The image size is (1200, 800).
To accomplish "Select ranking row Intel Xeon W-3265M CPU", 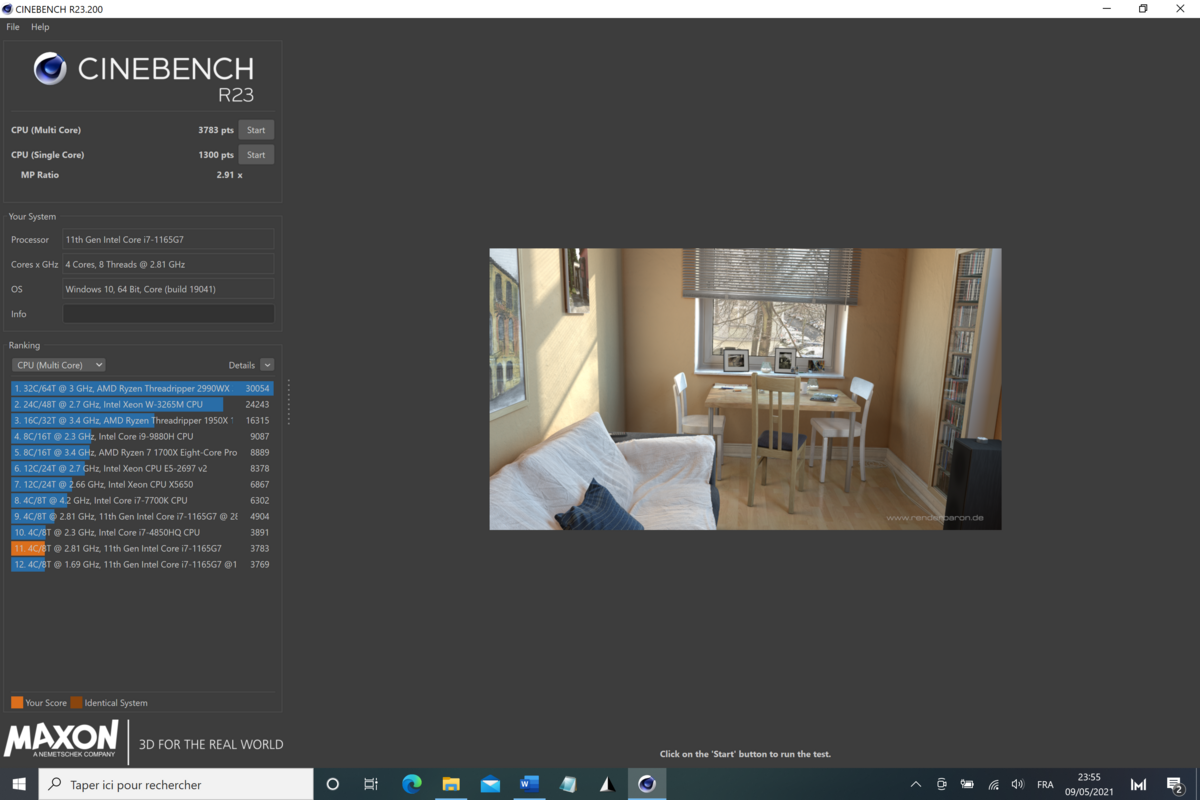I will point(142,404).
